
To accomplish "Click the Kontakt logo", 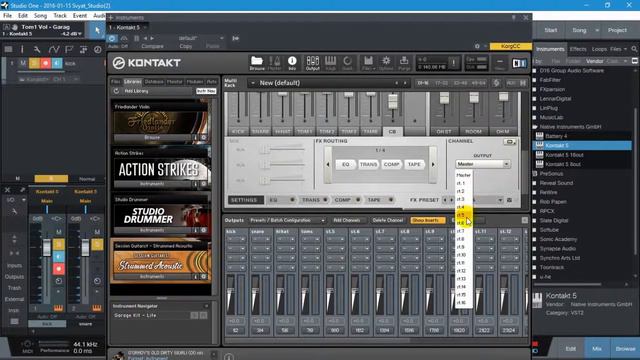I will click(147, 63).
